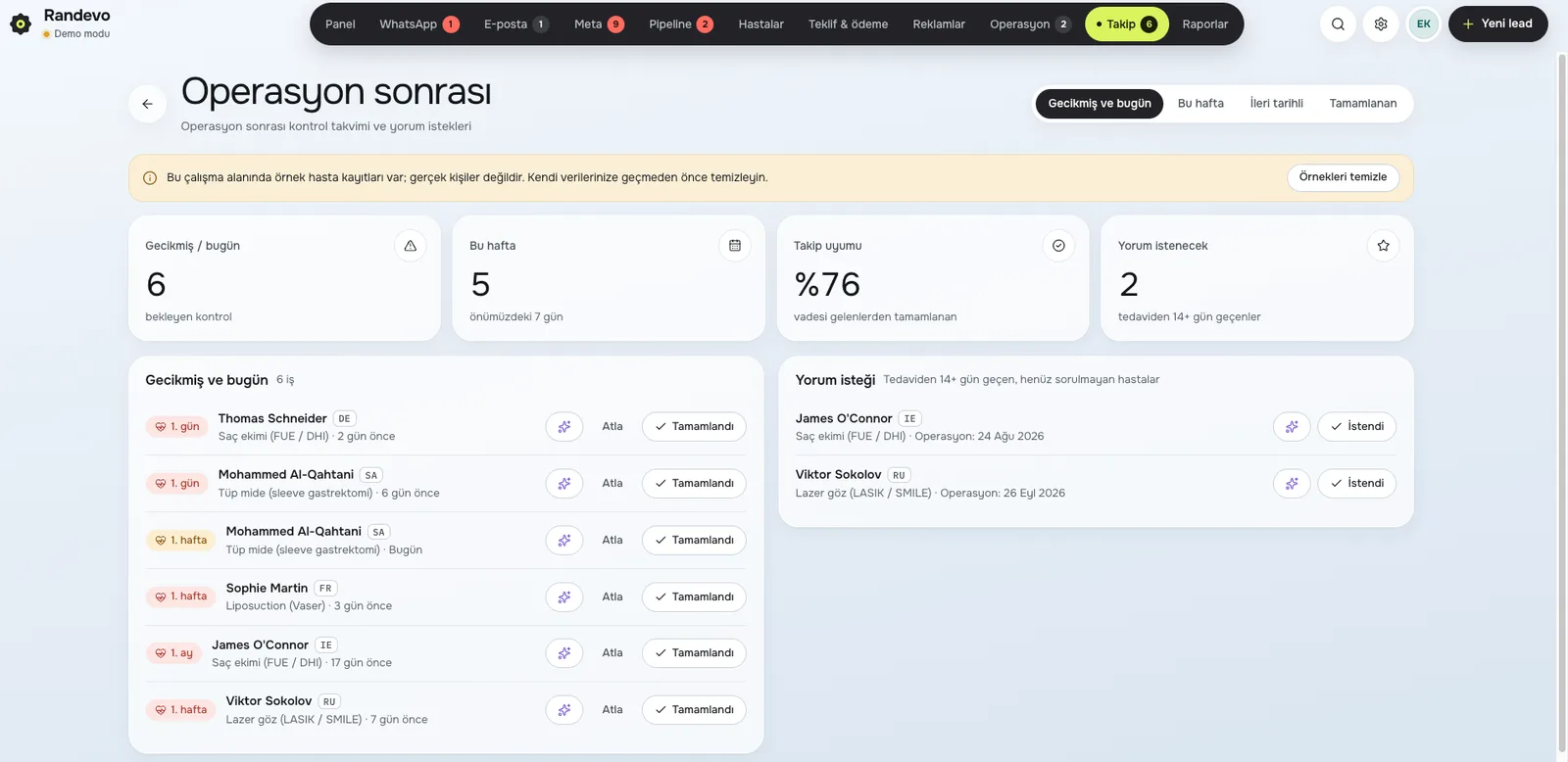Open the search magnifier icon
Viewport: 1568px width, 762px height.
(x=1338, y=24)
